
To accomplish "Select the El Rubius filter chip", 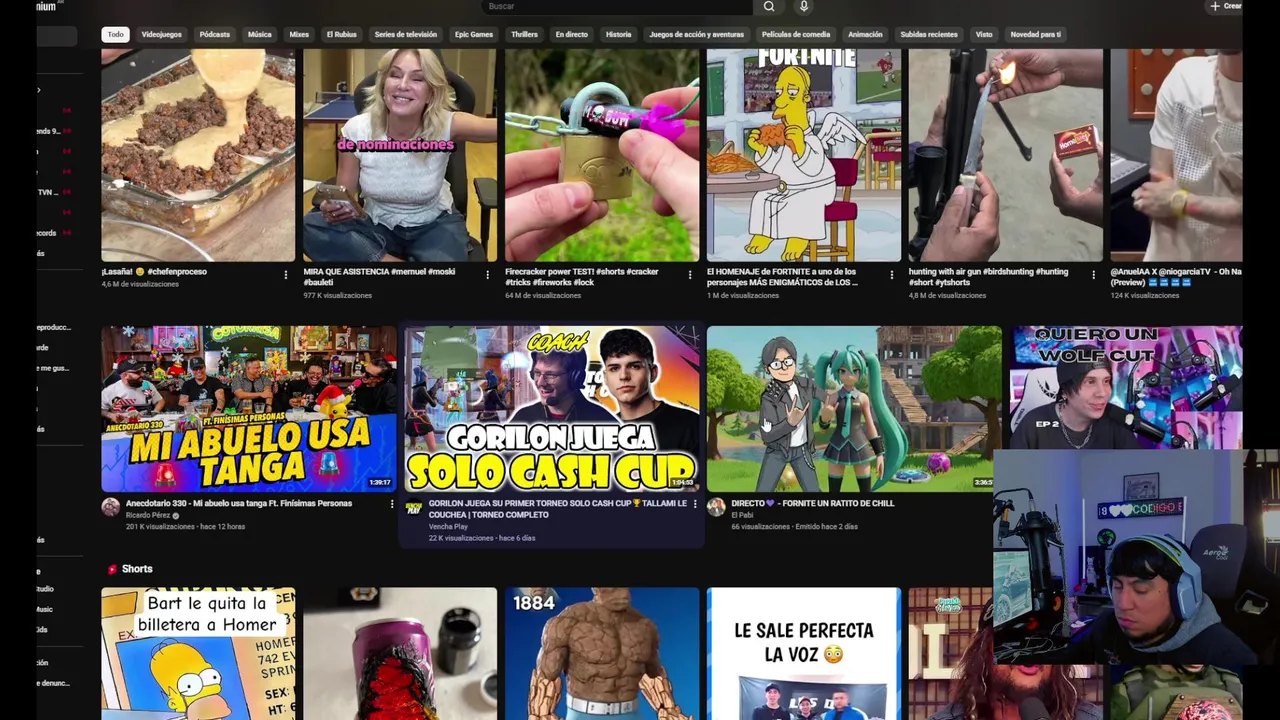I will [341, 34].
